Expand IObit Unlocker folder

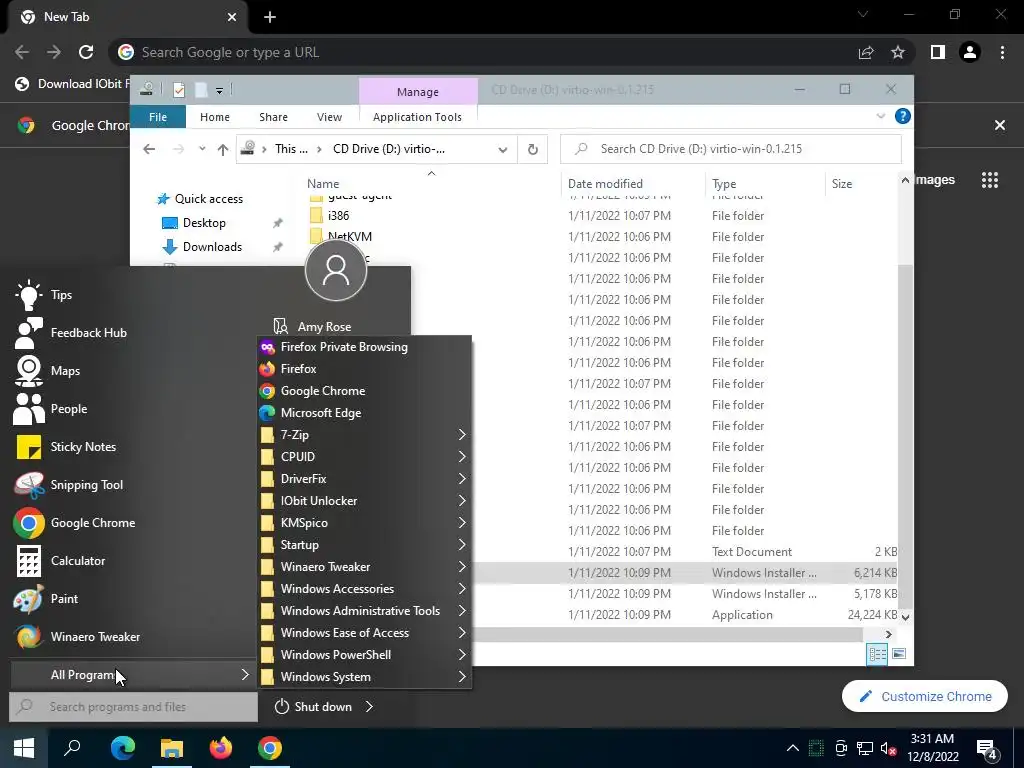(364, 501)
